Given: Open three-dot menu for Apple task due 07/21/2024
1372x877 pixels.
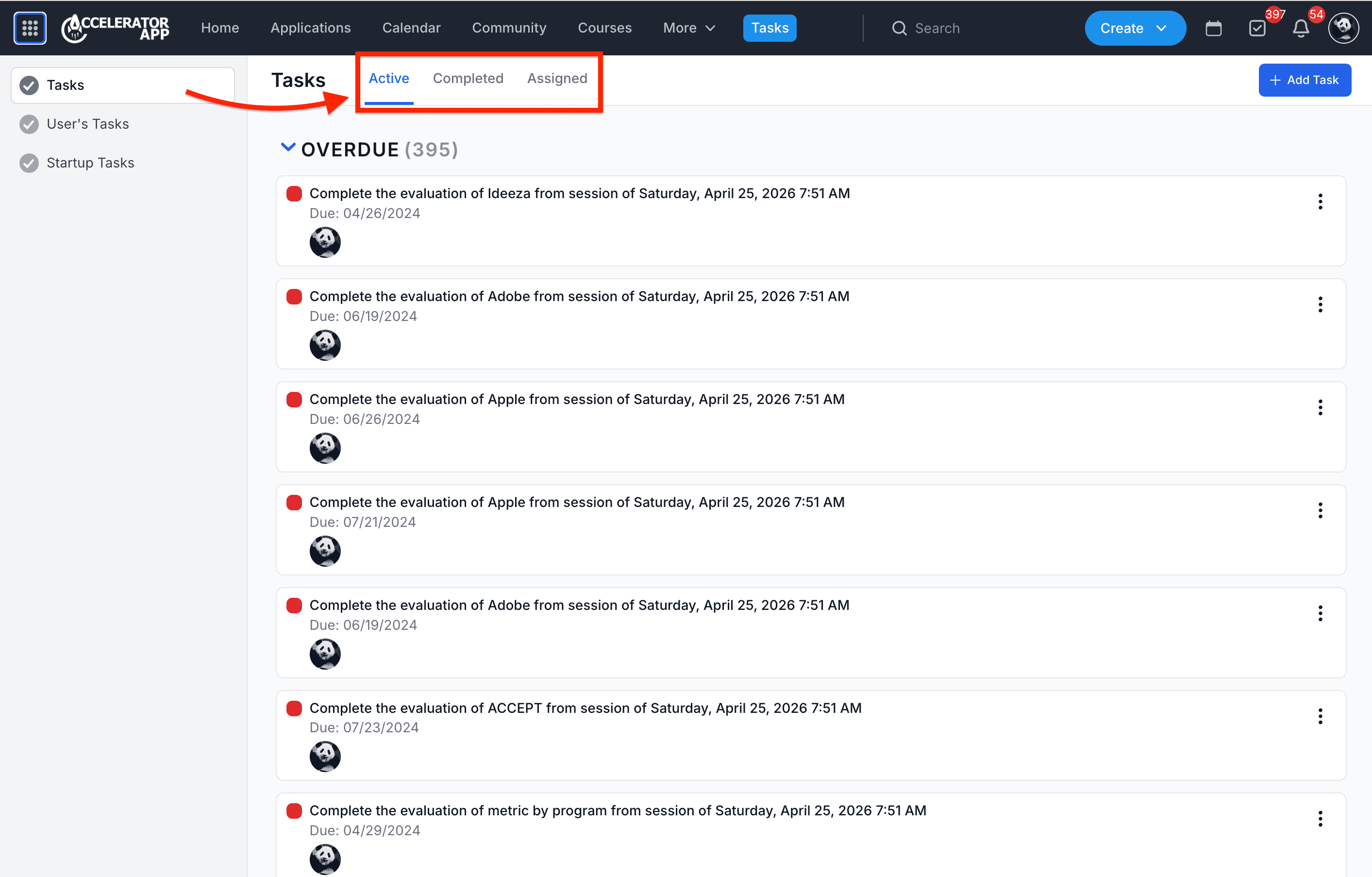Looking at the screenshot, I should click(x=1320, y=510).
